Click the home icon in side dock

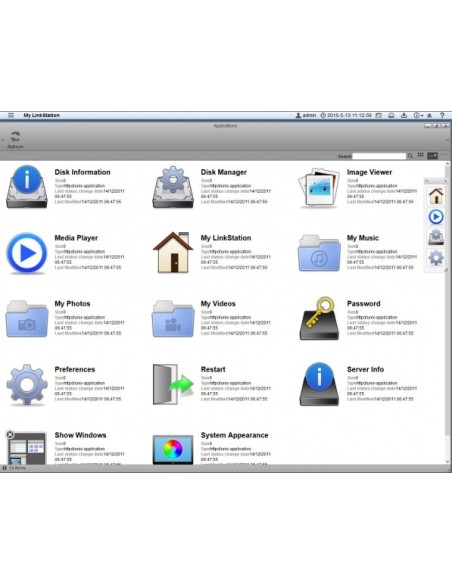click(x=436, y=196)
